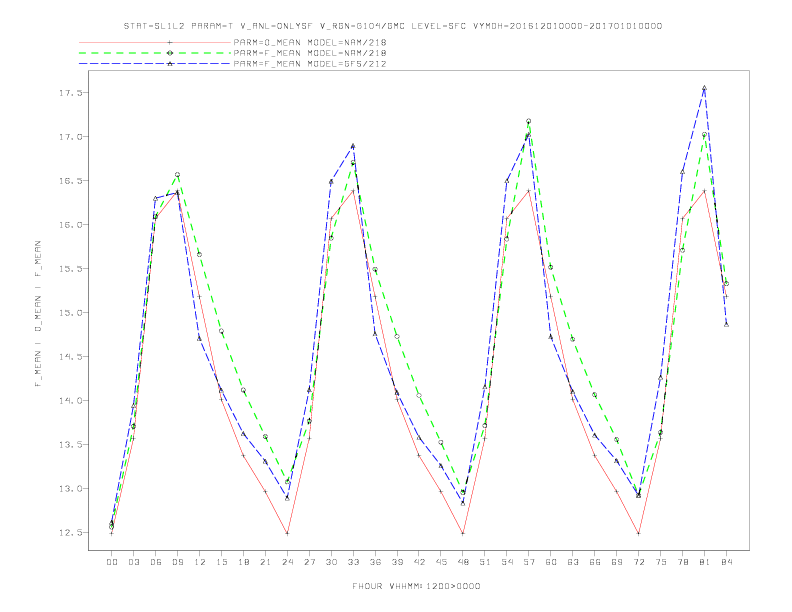Click forecast hour 66 on the x-axis
This screenshot has width=792, height=612.
[x=595, y=562]
